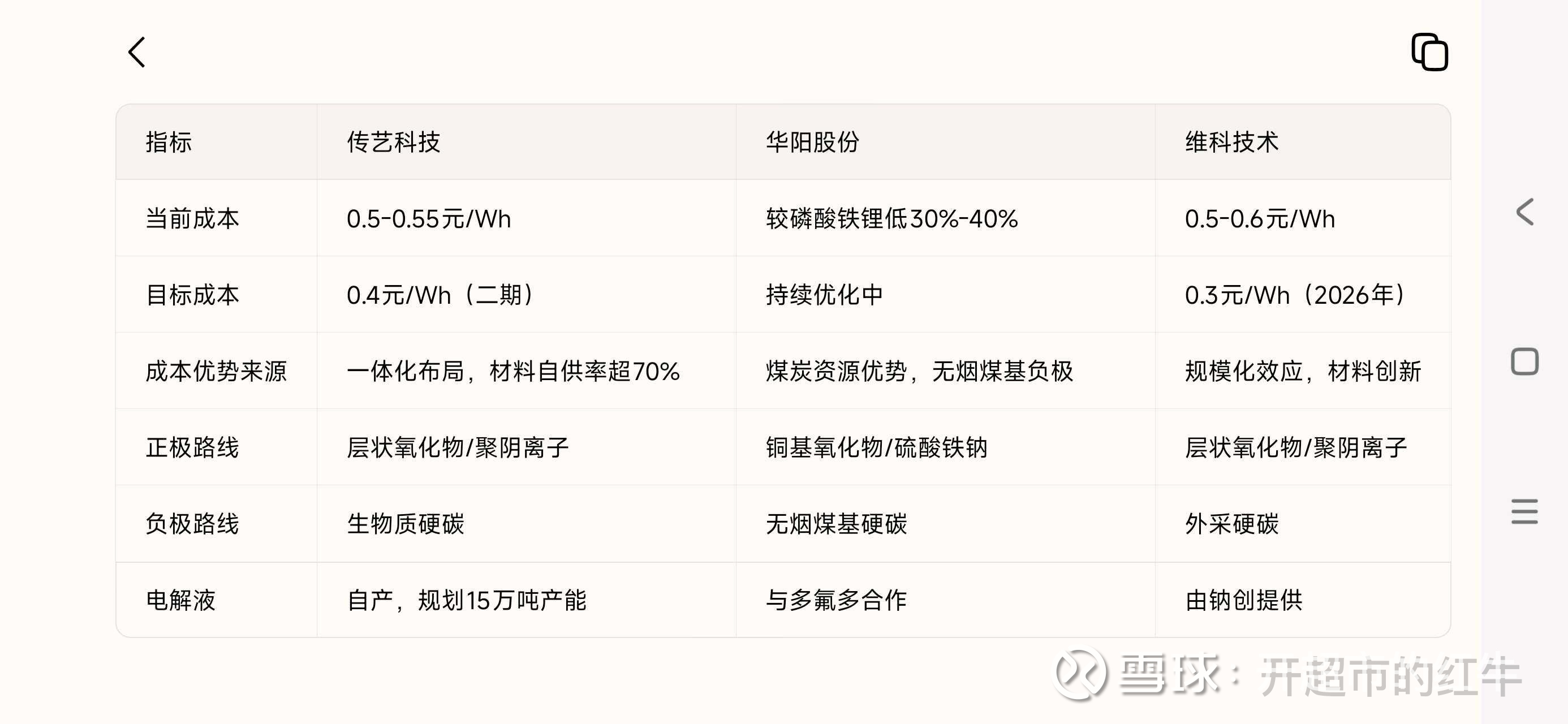
Task: Click the 当前成本 row label
Action: click(192, 218)
